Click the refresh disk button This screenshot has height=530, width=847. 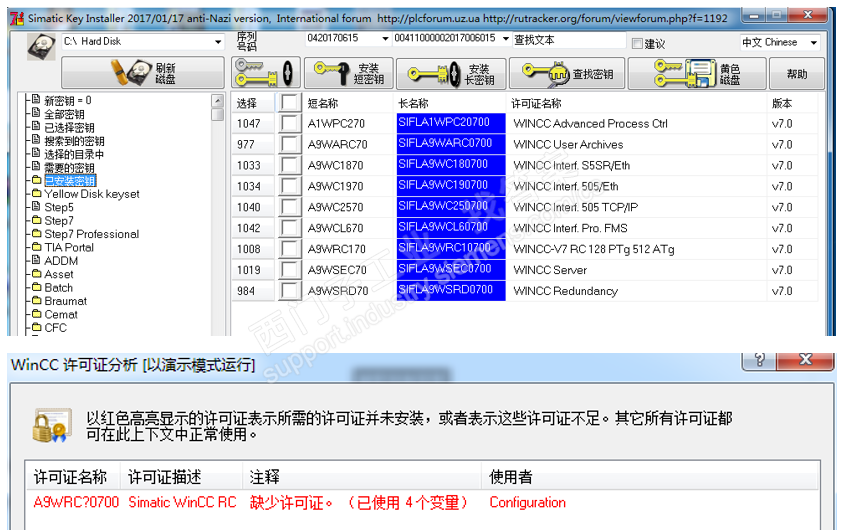(x=143, y=72)
